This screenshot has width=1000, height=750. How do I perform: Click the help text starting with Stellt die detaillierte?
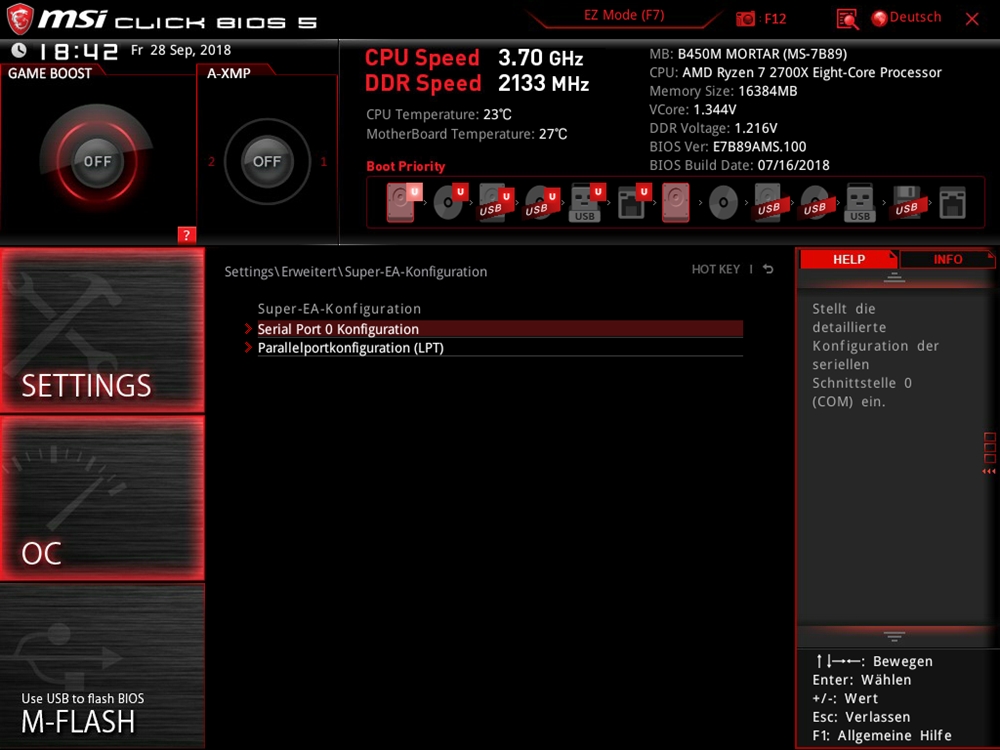click(x=875, y=355)
